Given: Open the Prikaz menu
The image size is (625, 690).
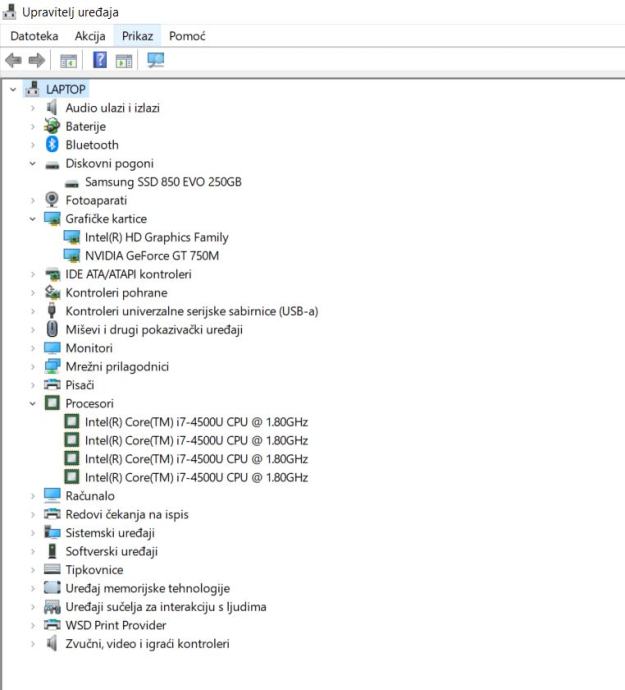Looking at the screenshot, I should pos(137,36).
